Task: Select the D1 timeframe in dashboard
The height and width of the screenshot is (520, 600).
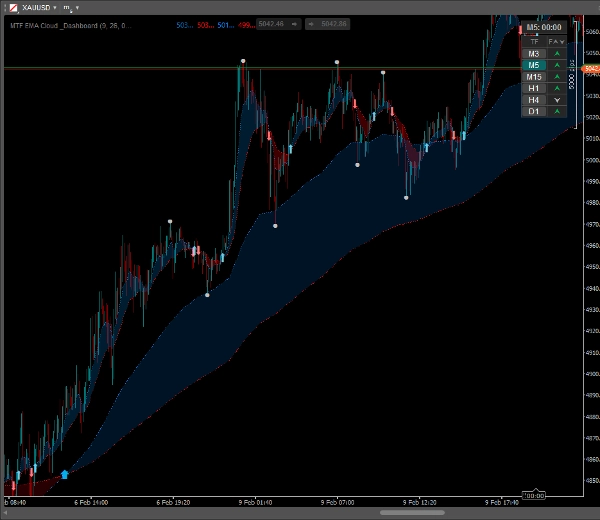Action: 534,112
